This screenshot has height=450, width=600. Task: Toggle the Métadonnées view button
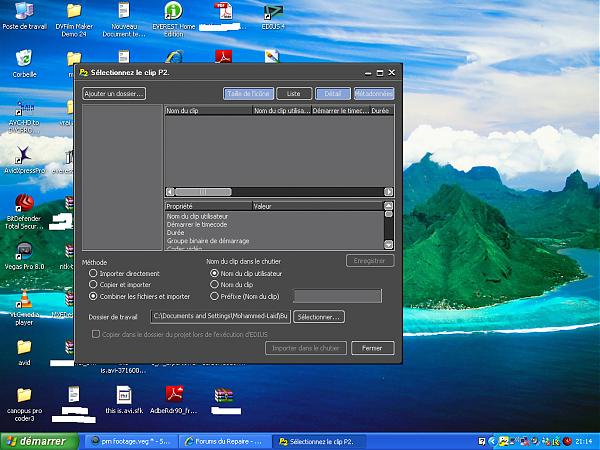pos(374,93)
